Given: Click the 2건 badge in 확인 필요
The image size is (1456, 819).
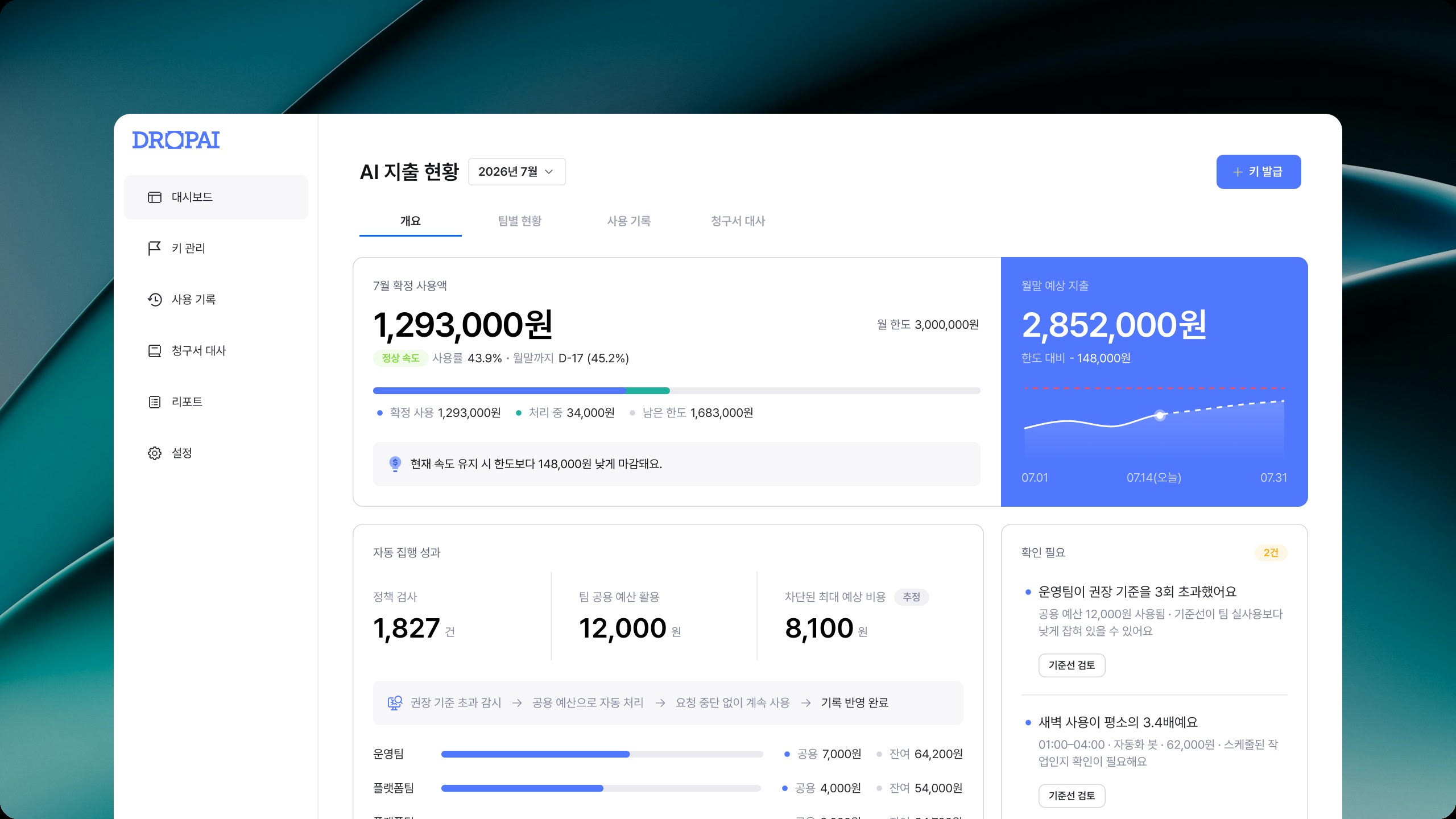Looking at the screenshot, I should pos(1271,553).
